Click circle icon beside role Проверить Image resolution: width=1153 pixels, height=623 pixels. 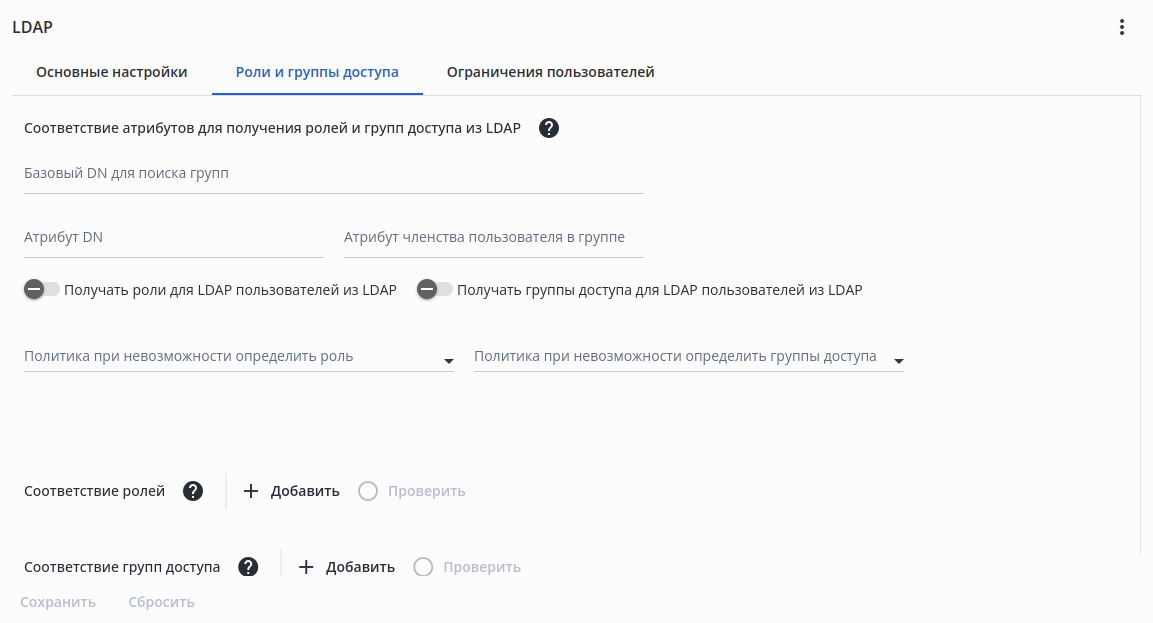pyautogui.click(x=368, y=491)
